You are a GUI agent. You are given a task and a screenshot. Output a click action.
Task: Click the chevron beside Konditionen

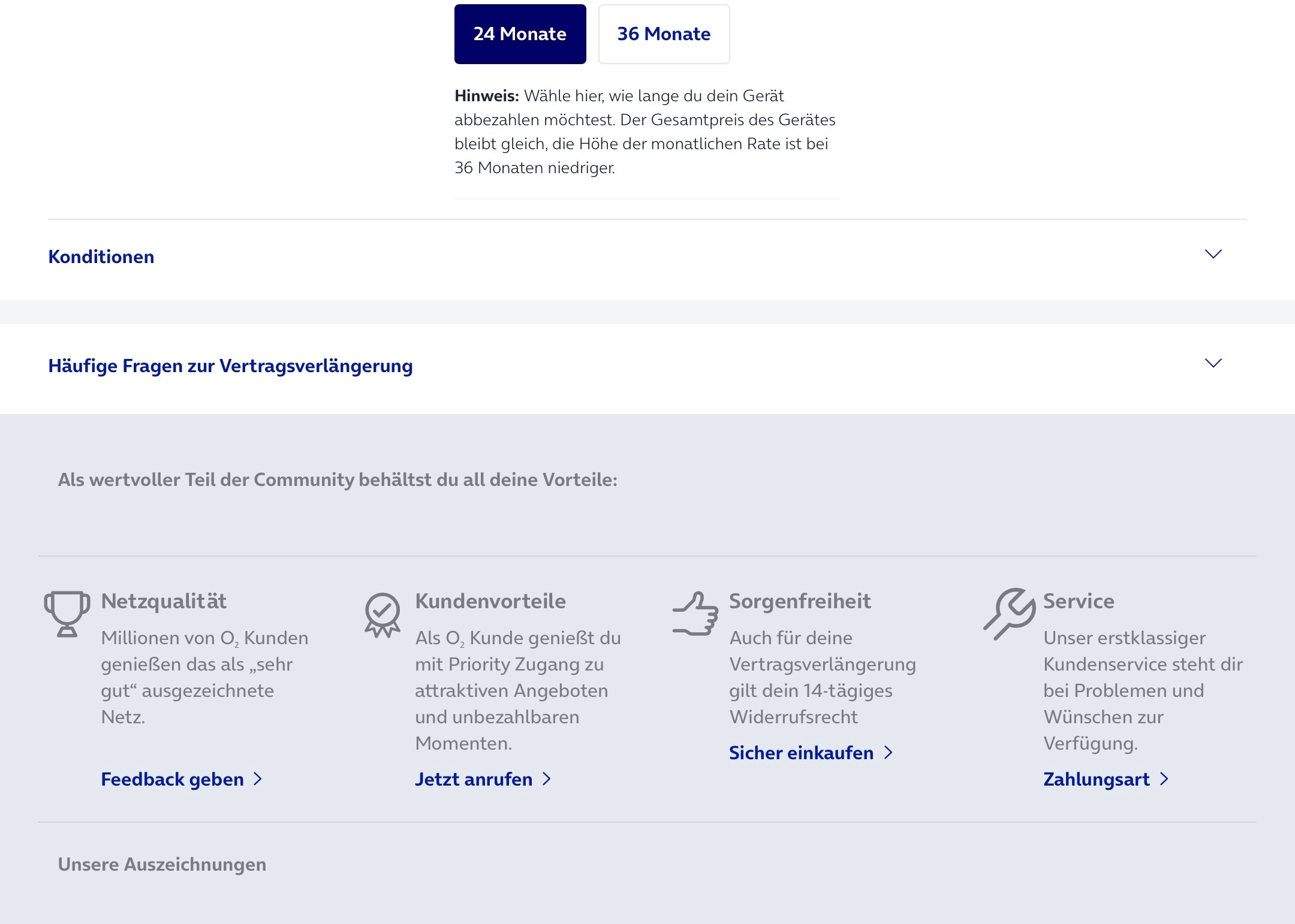click(1213, 255)
